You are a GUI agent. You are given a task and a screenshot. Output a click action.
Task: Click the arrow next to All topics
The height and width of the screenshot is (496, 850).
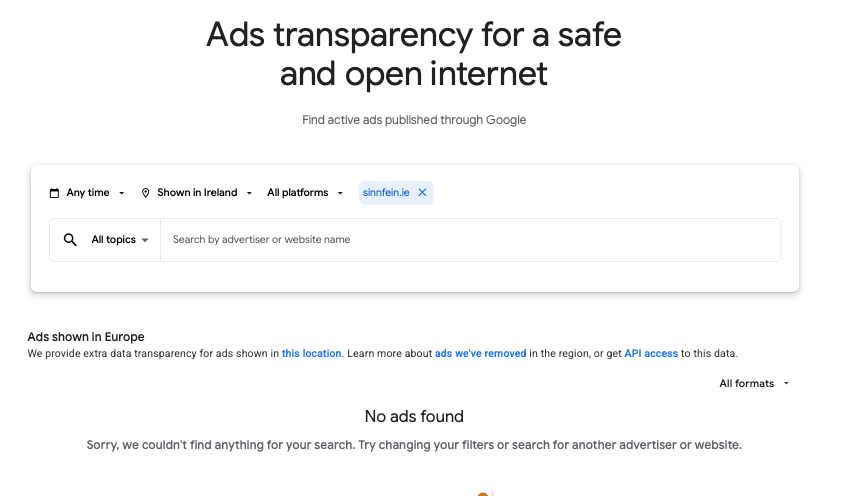click(145, 240)
